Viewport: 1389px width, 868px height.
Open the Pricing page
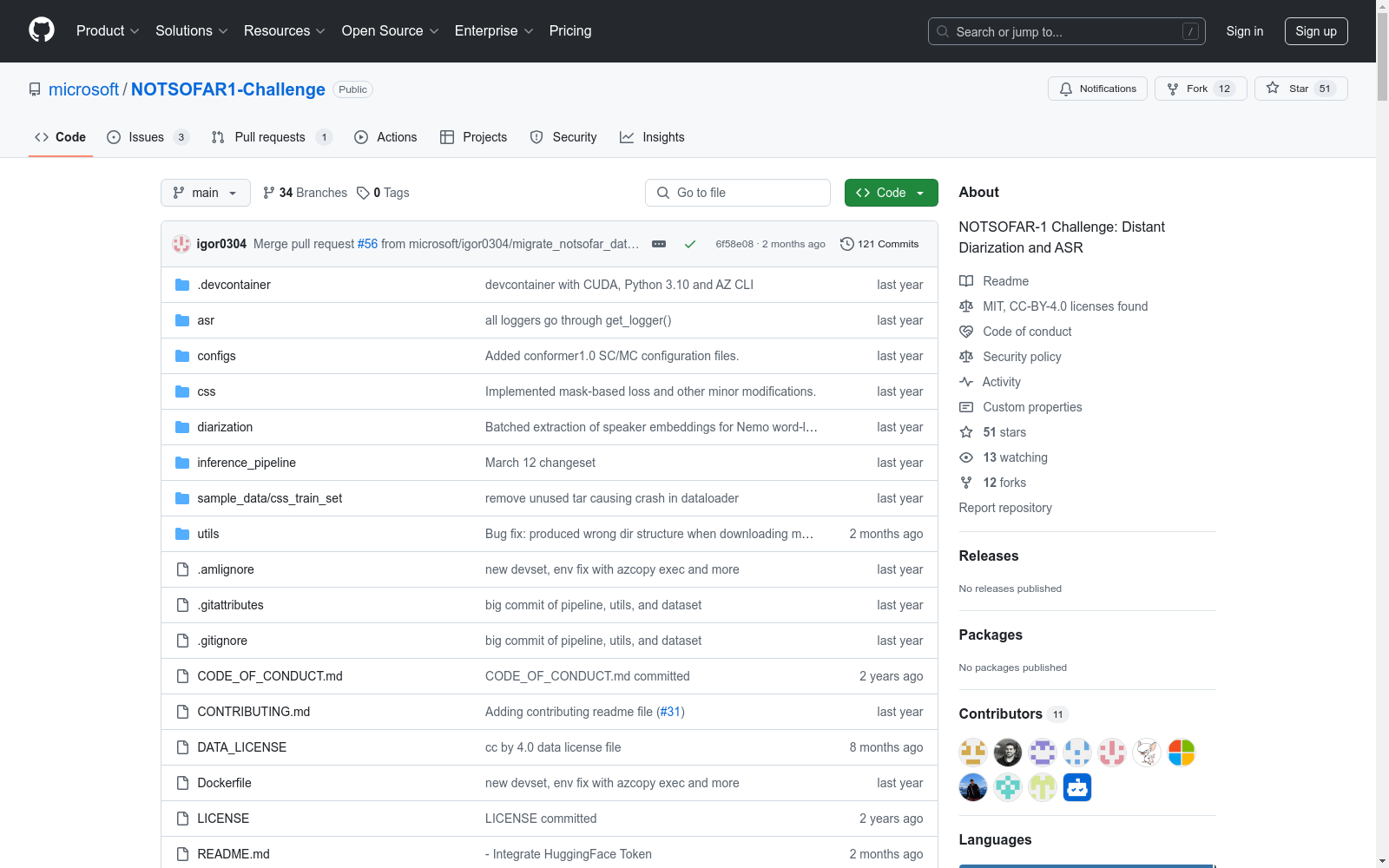tap(570, 30)
